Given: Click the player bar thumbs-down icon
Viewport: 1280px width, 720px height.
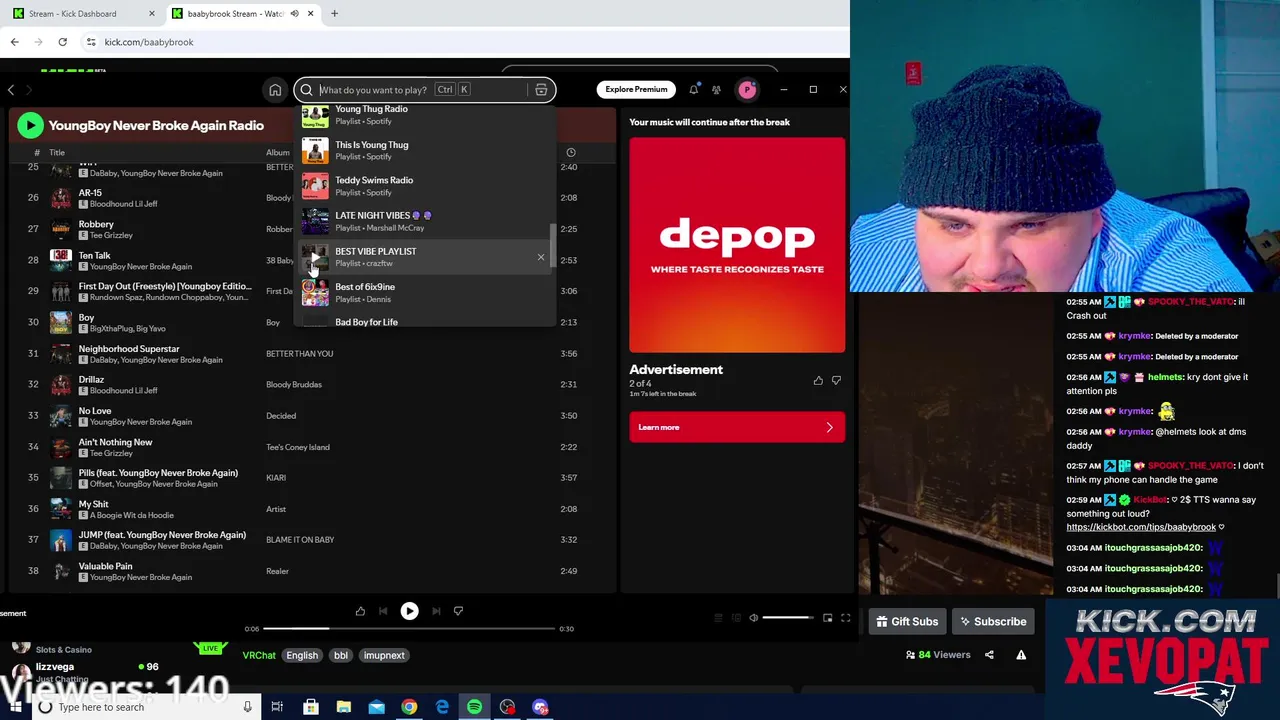Looking at the screenshot, I should pos(458,611).
